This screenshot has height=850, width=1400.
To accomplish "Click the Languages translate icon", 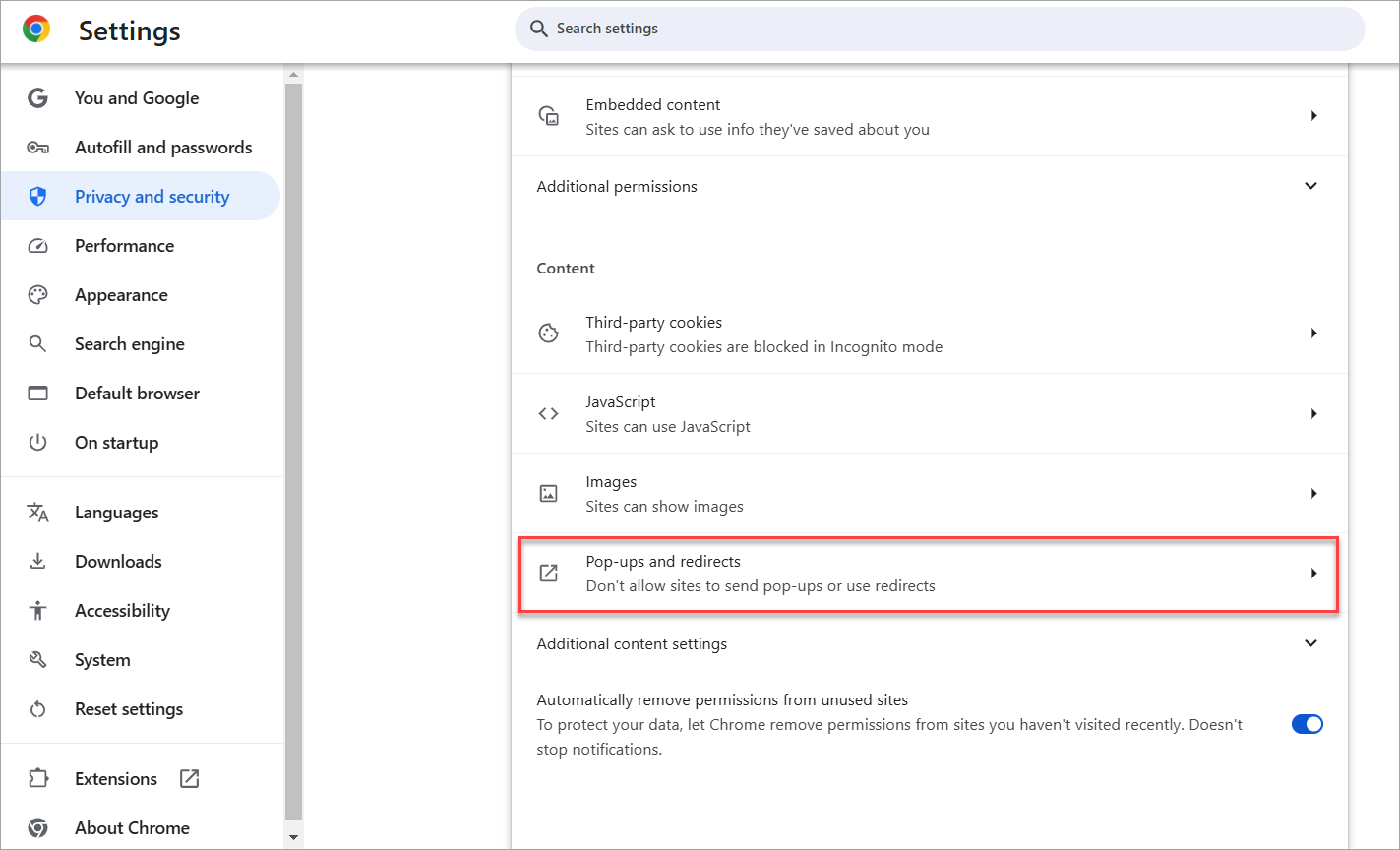I will [37, 513].
